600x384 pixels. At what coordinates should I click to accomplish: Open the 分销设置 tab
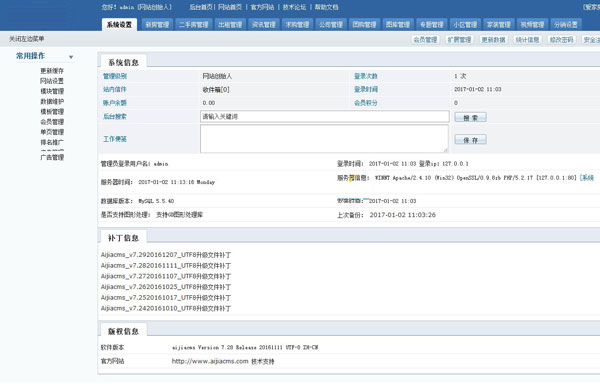click(566, 24)
